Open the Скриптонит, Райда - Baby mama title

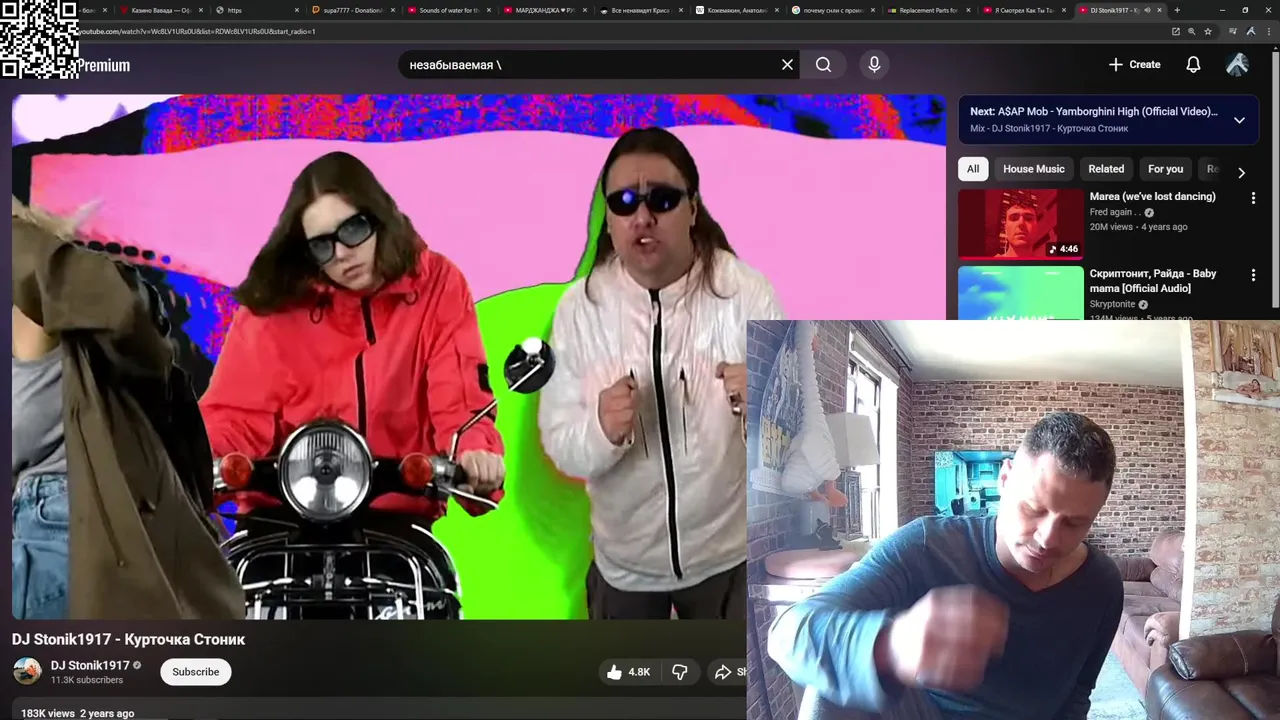tap(1153, 281)
